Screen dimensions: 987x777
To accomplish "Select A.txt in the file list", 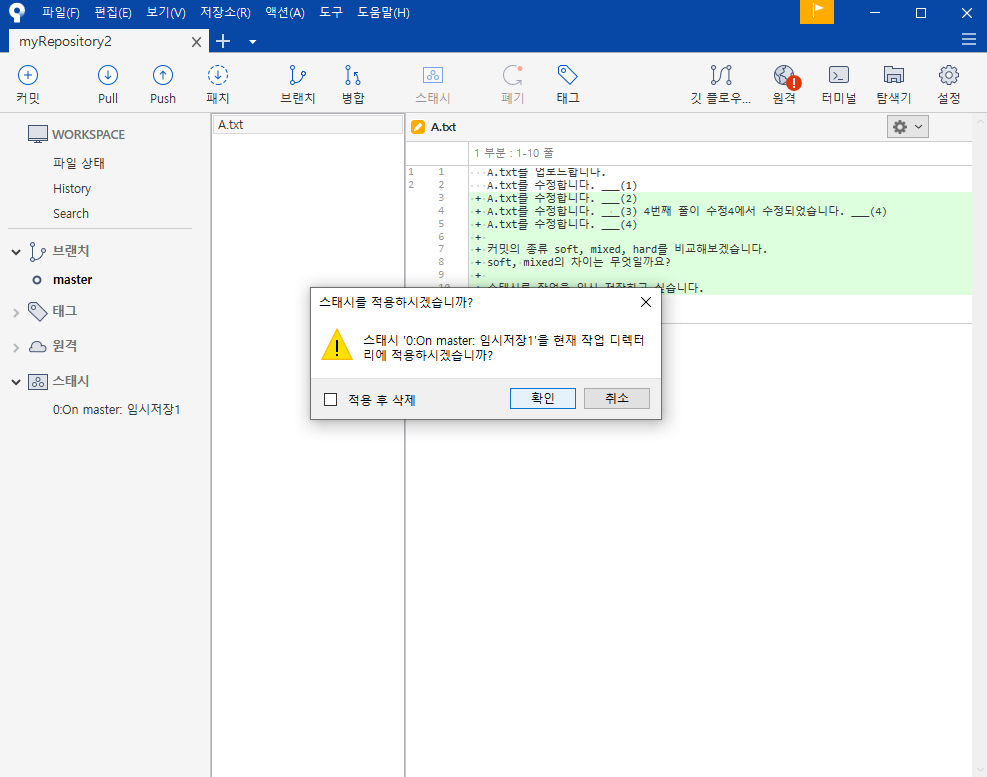I will (307, 125).
